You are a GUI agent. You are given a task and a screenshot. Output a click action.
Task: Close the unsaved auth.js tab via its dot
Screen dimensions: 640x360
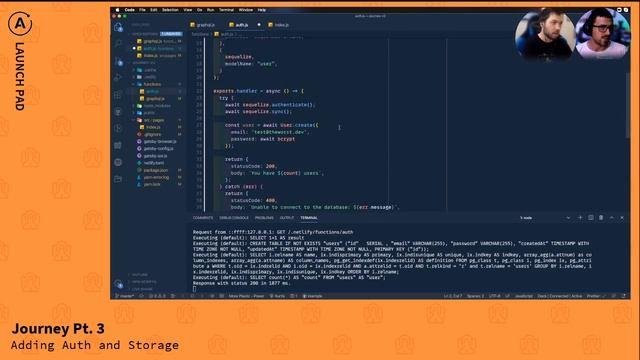(259, 24)
